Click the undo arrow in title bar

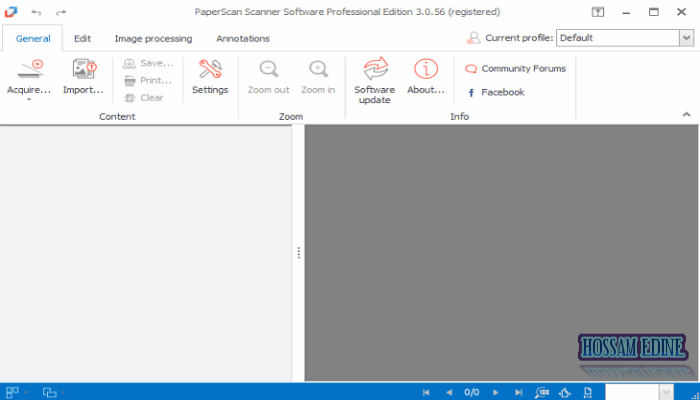(x=36, y=12)
